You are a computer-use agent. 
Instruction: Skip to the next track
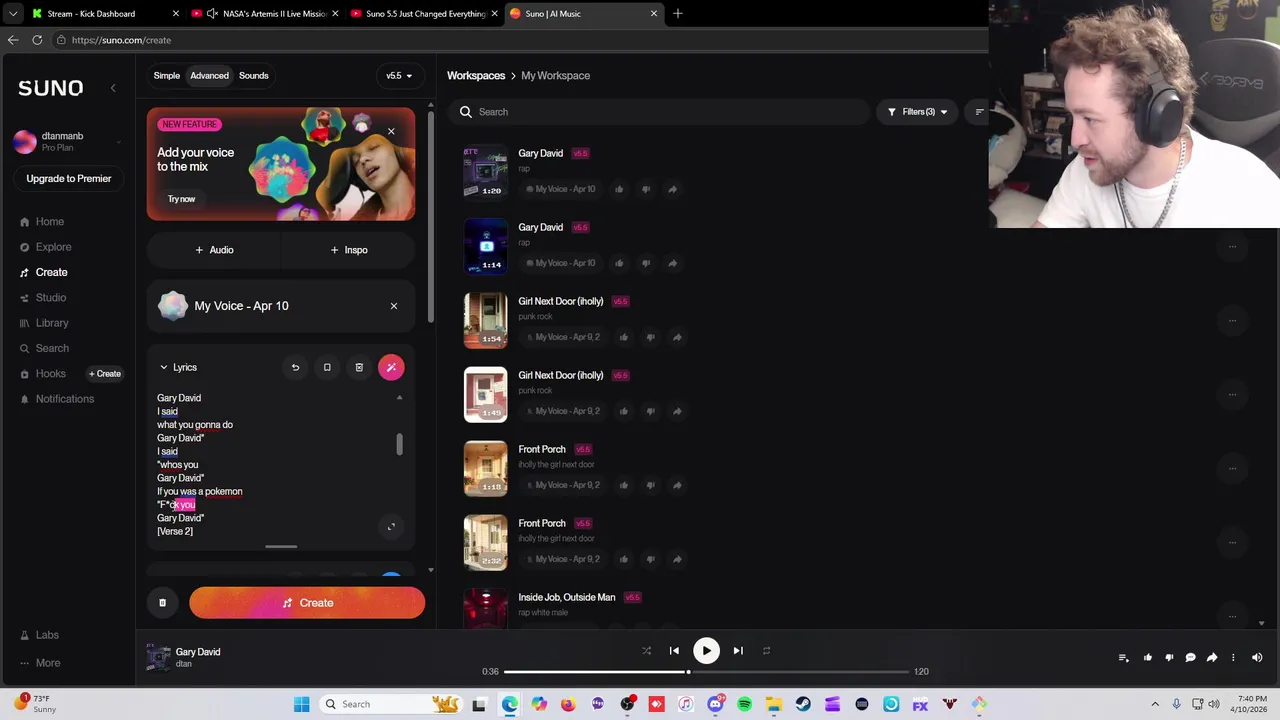pos(738,651)
